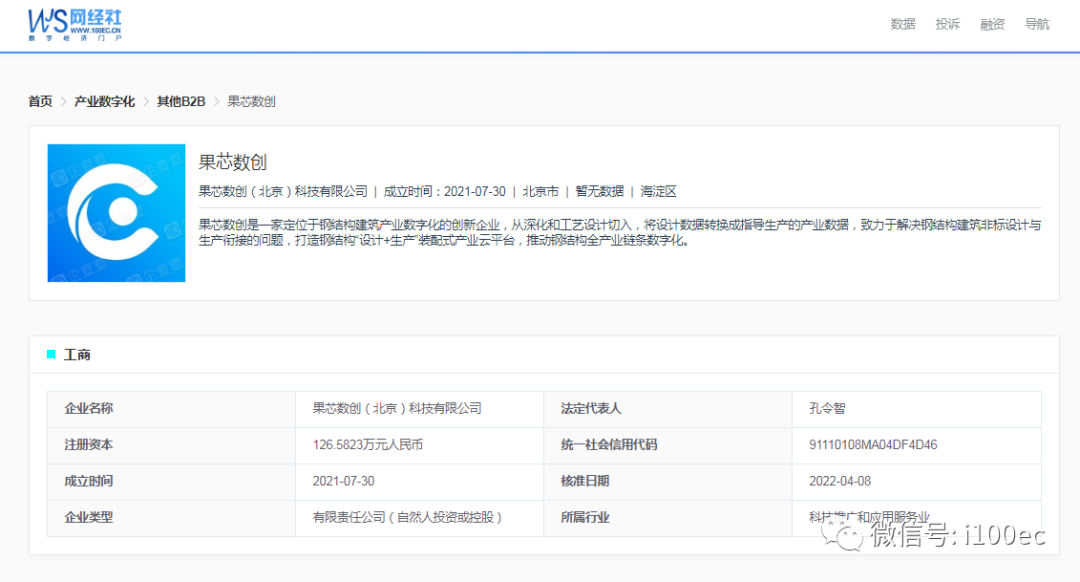Open the 投诉 navigation menu item
Viewport: 1080px width, 582px height.
(947, 24)
